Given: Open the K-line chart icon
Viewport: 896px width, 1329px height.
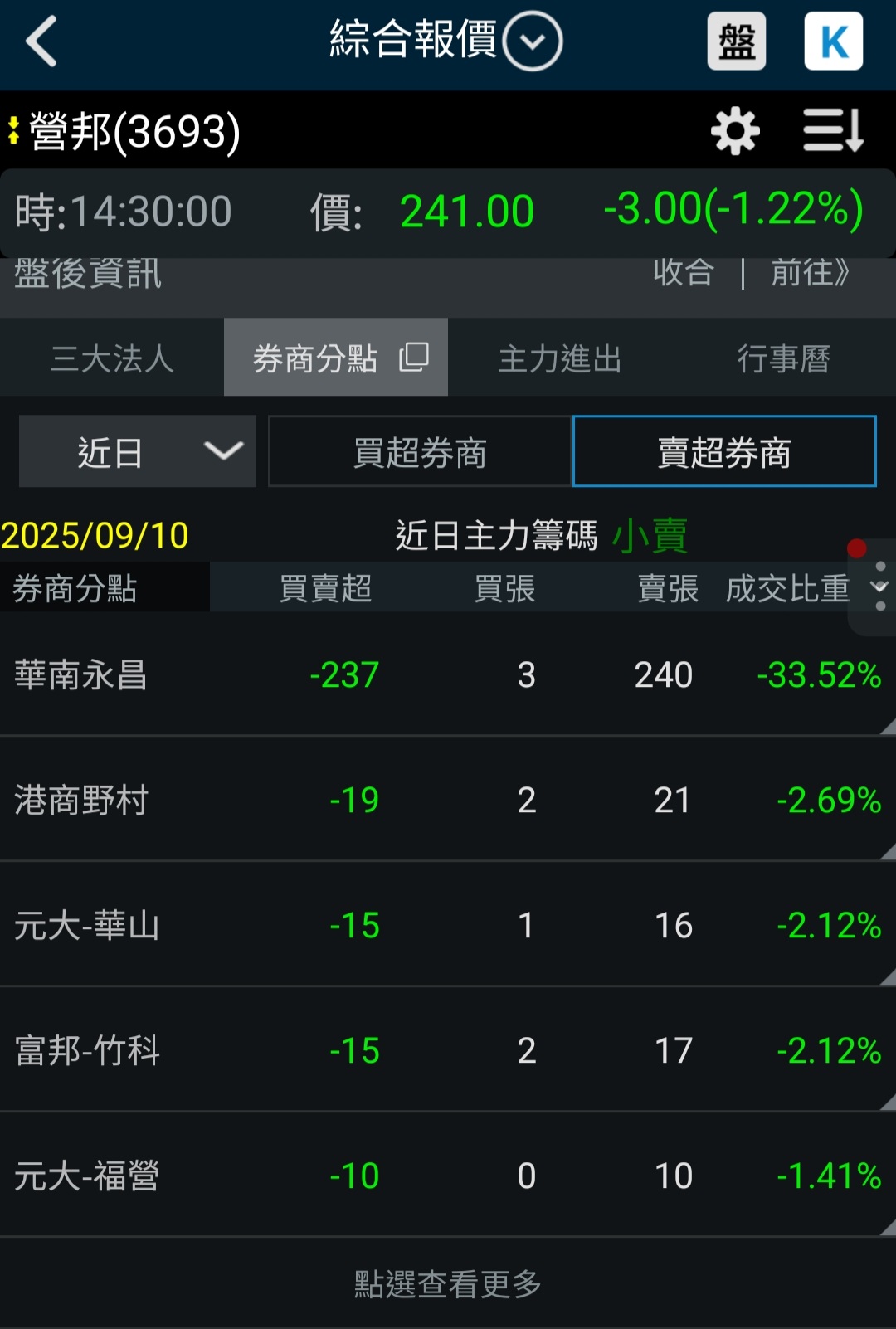Looking at the screenshot, I should pos(833,41).
